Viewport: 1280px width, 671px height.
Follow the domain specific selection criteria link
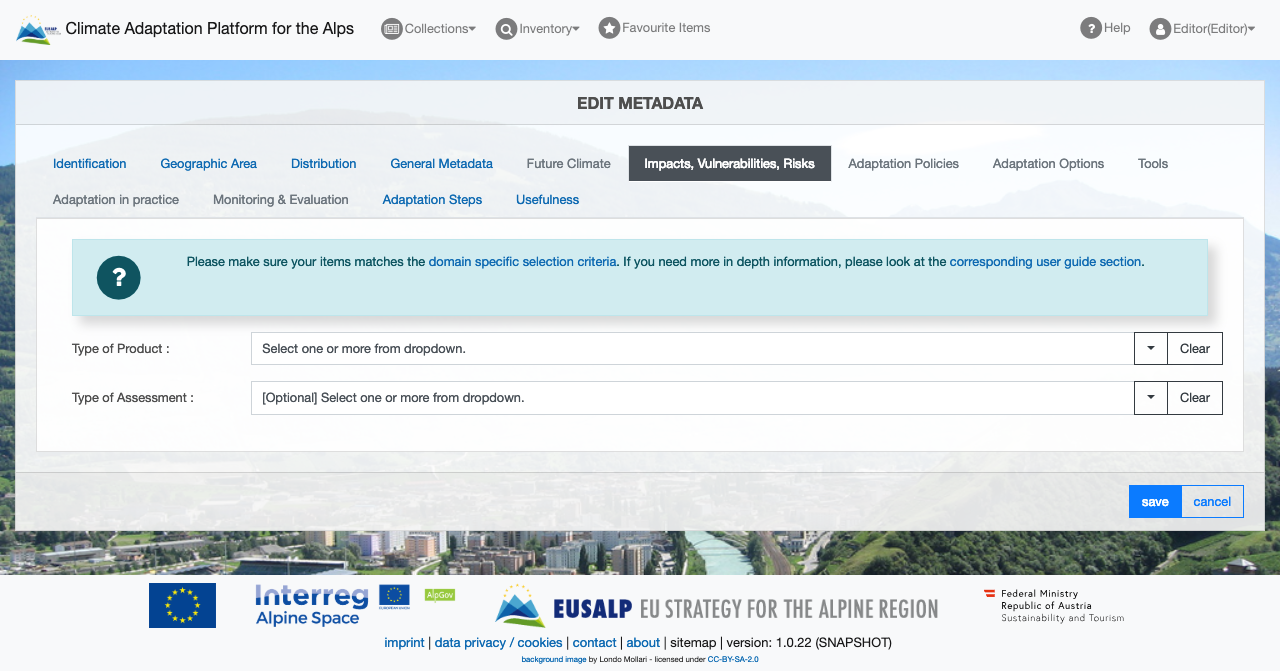(x=522, y=262)
